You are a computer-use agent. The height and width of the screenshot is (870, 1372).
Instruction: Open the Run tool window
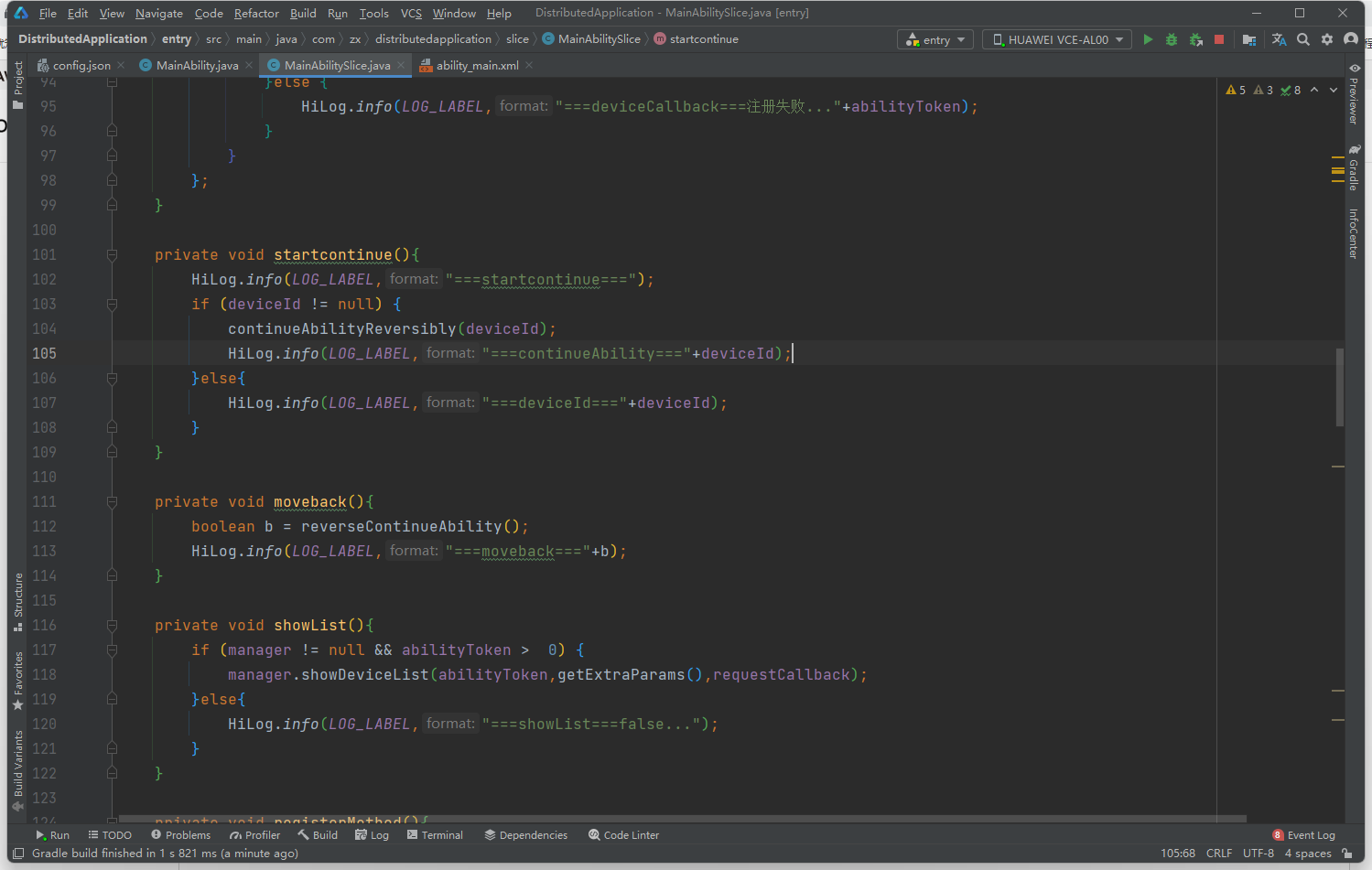[52, 835]
